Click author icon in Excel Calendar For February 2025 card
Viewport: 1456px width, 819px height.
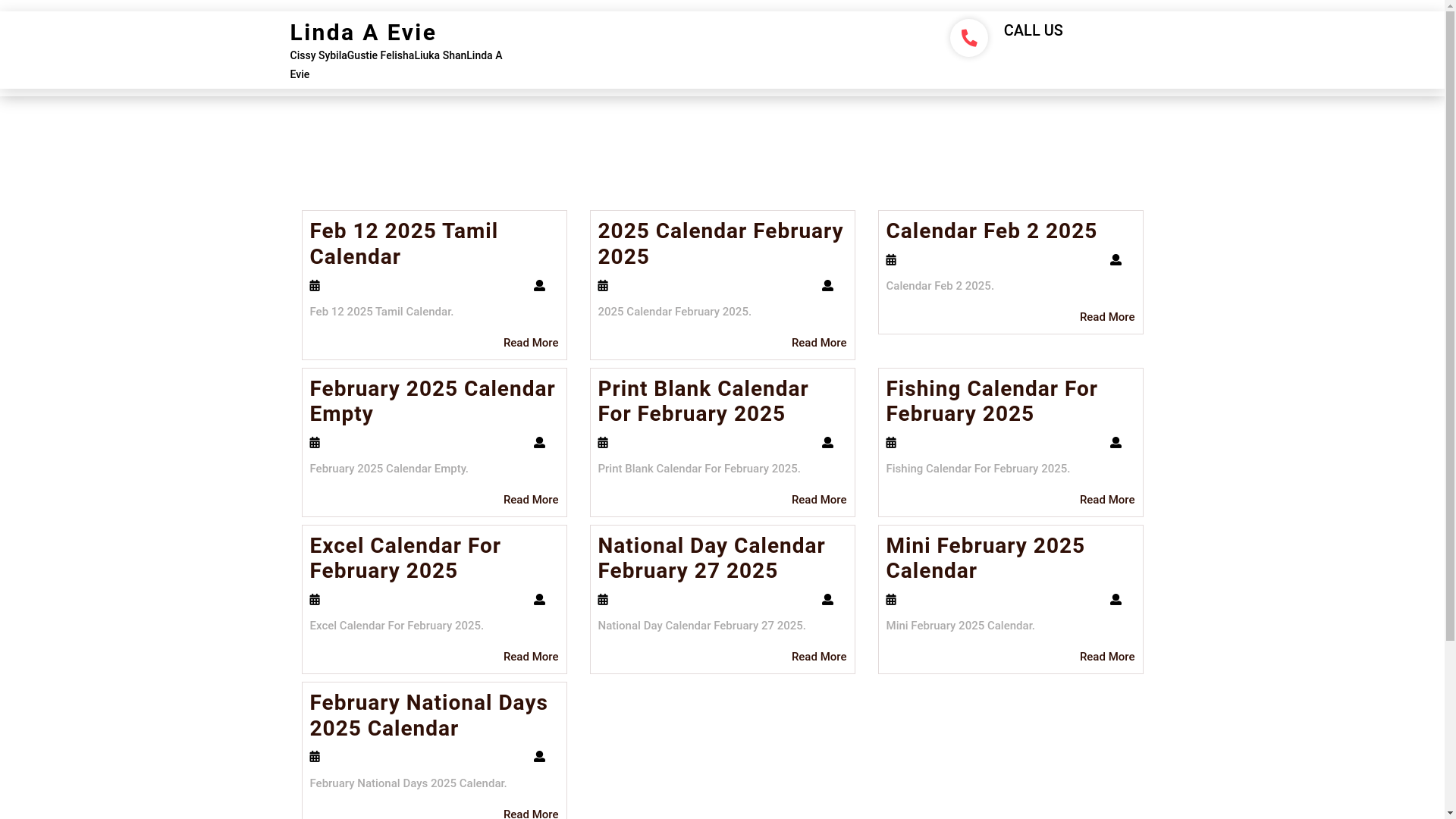coord(539,600)
